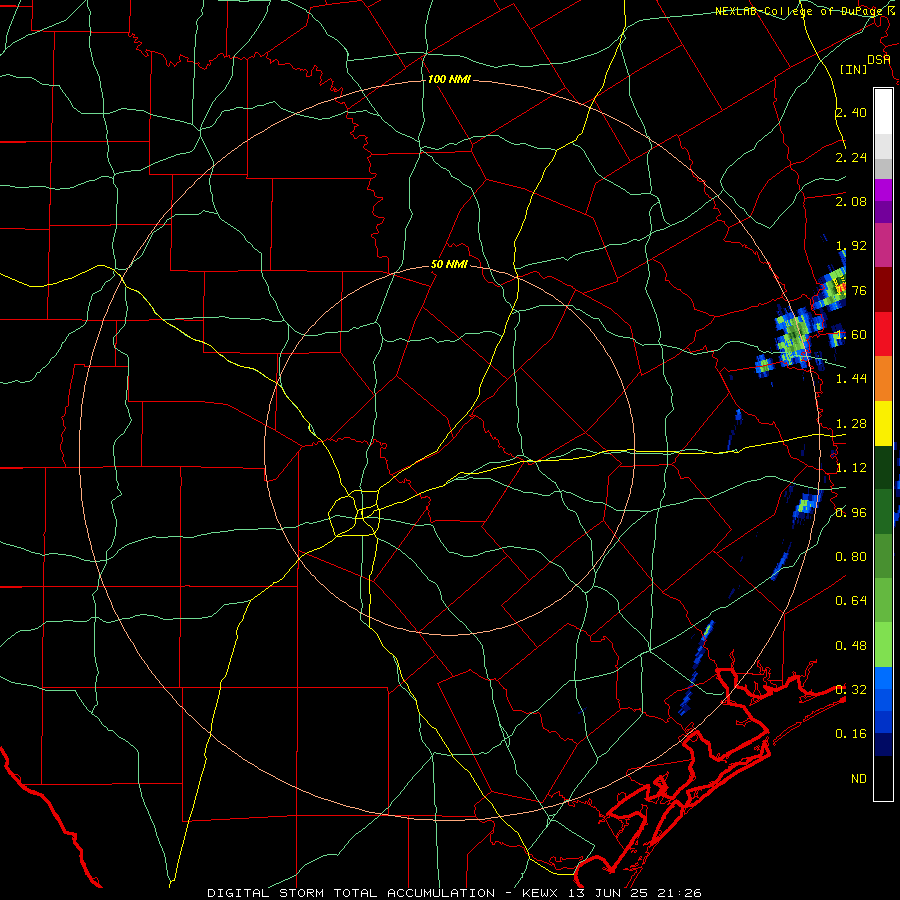Image resolution: width=900 pixels, height=900 pixels.
Task: Click the bright red legend swatch near 1.60
Action: pos(883,334)
